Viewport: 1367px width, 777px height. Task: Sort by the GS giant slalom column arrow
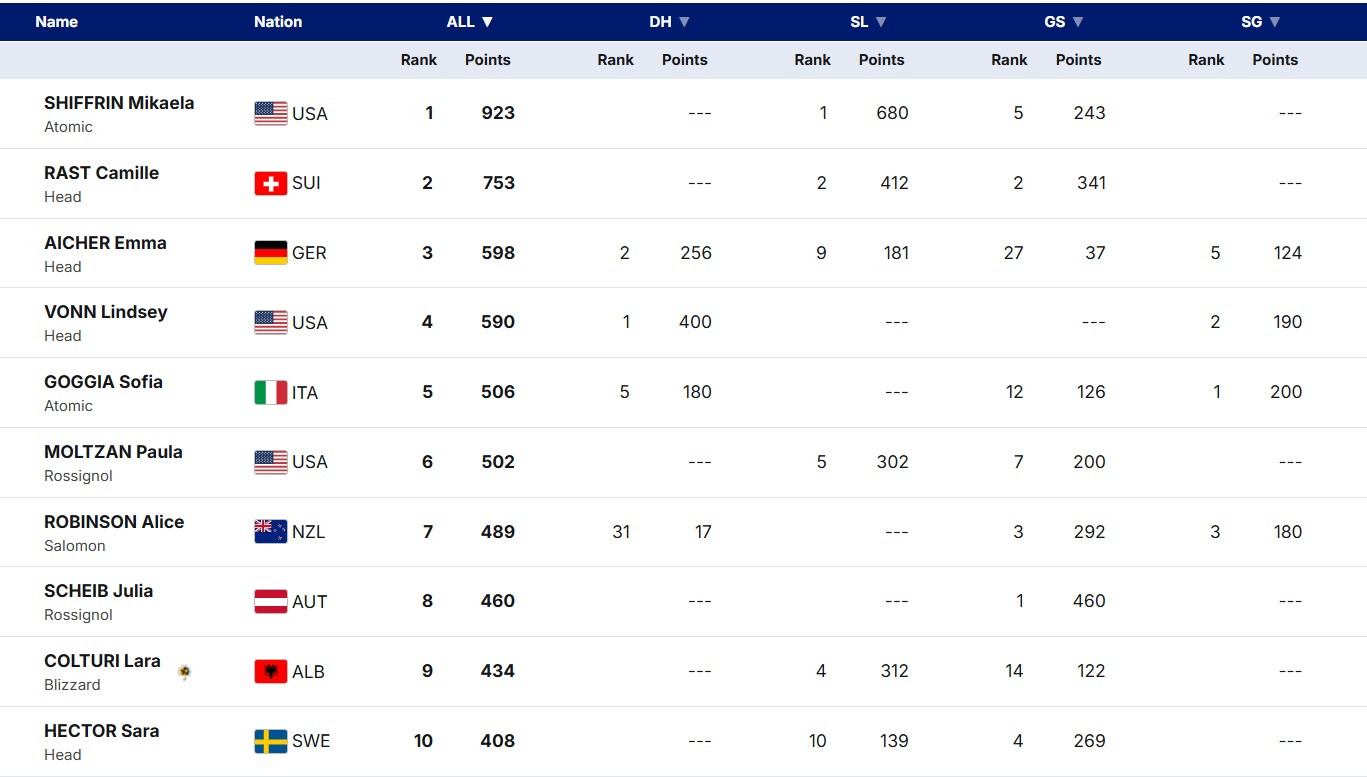point(1078,22)
